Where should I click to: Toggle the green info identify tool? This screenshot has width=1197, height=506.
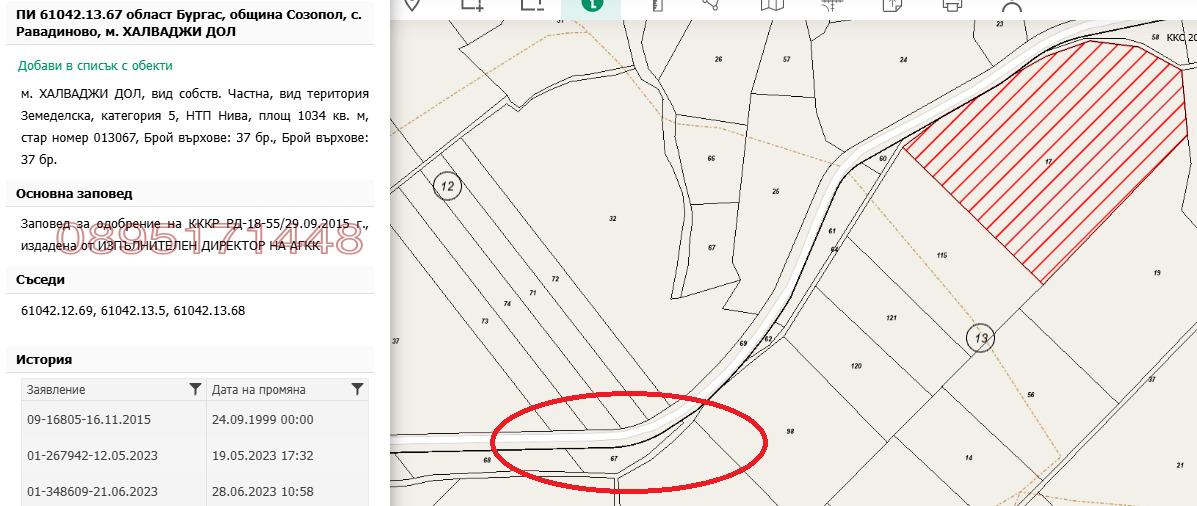[x=594, y=6]
